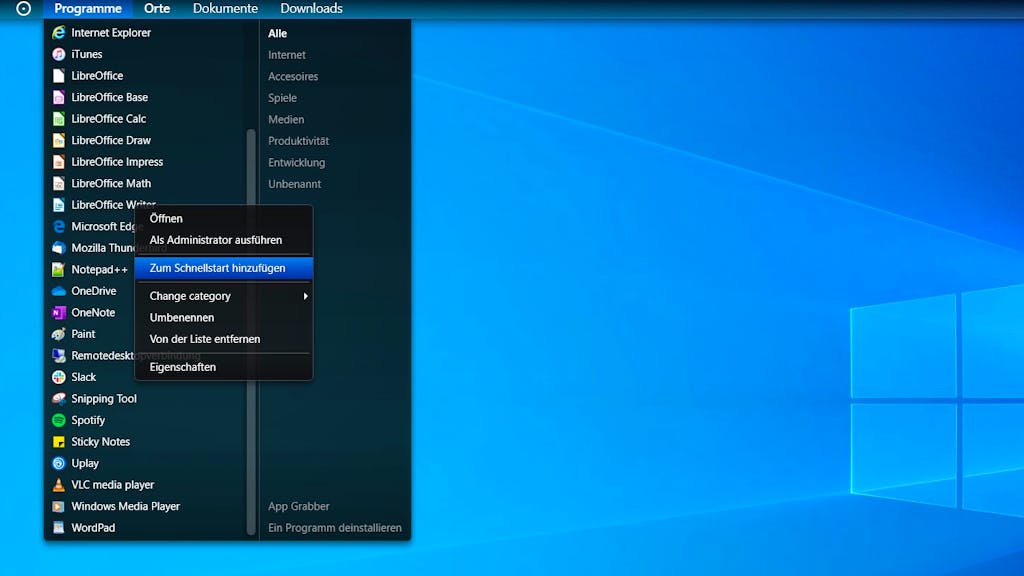This screenshot has width=1024, height=576.
Task: Open the Dokumente tab
Action: pos(225,8)
